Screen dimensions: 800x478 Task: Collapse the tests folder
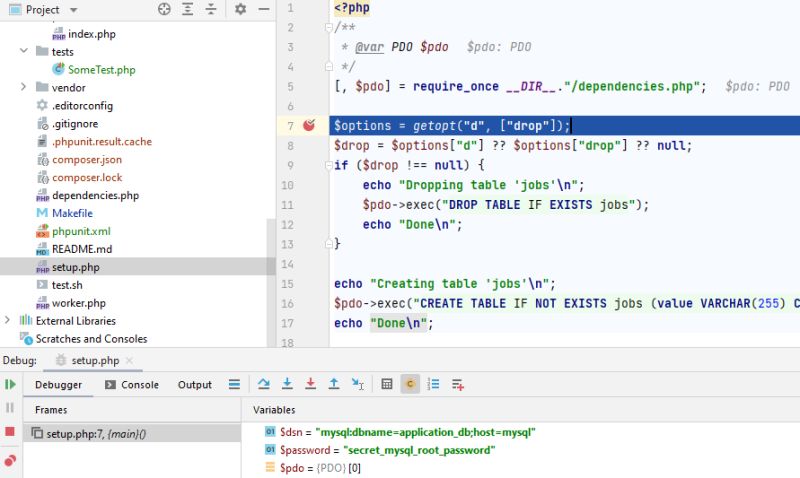click(x=23, y=51)
